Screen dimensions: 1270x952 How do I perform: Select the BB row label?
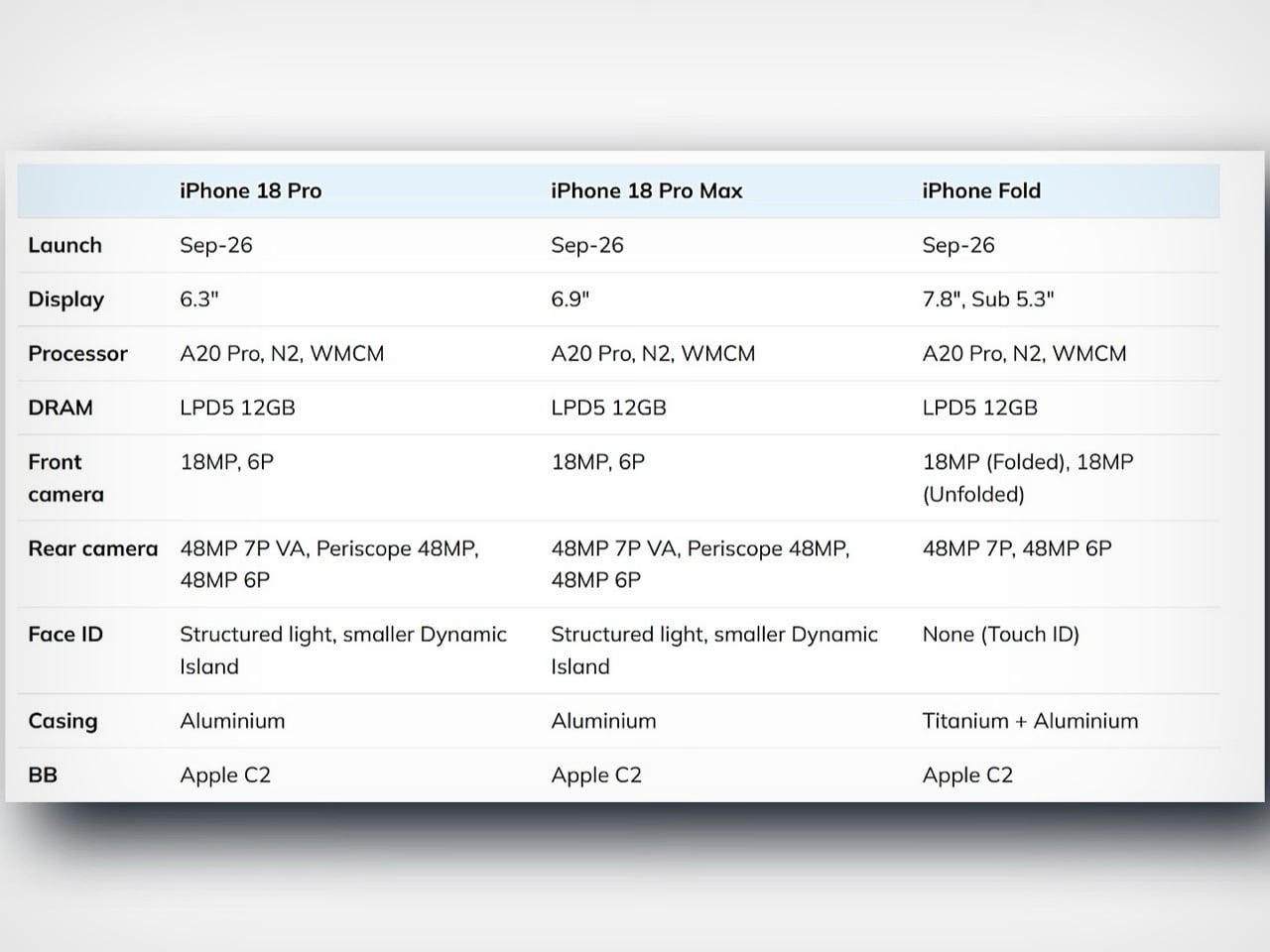43,774
